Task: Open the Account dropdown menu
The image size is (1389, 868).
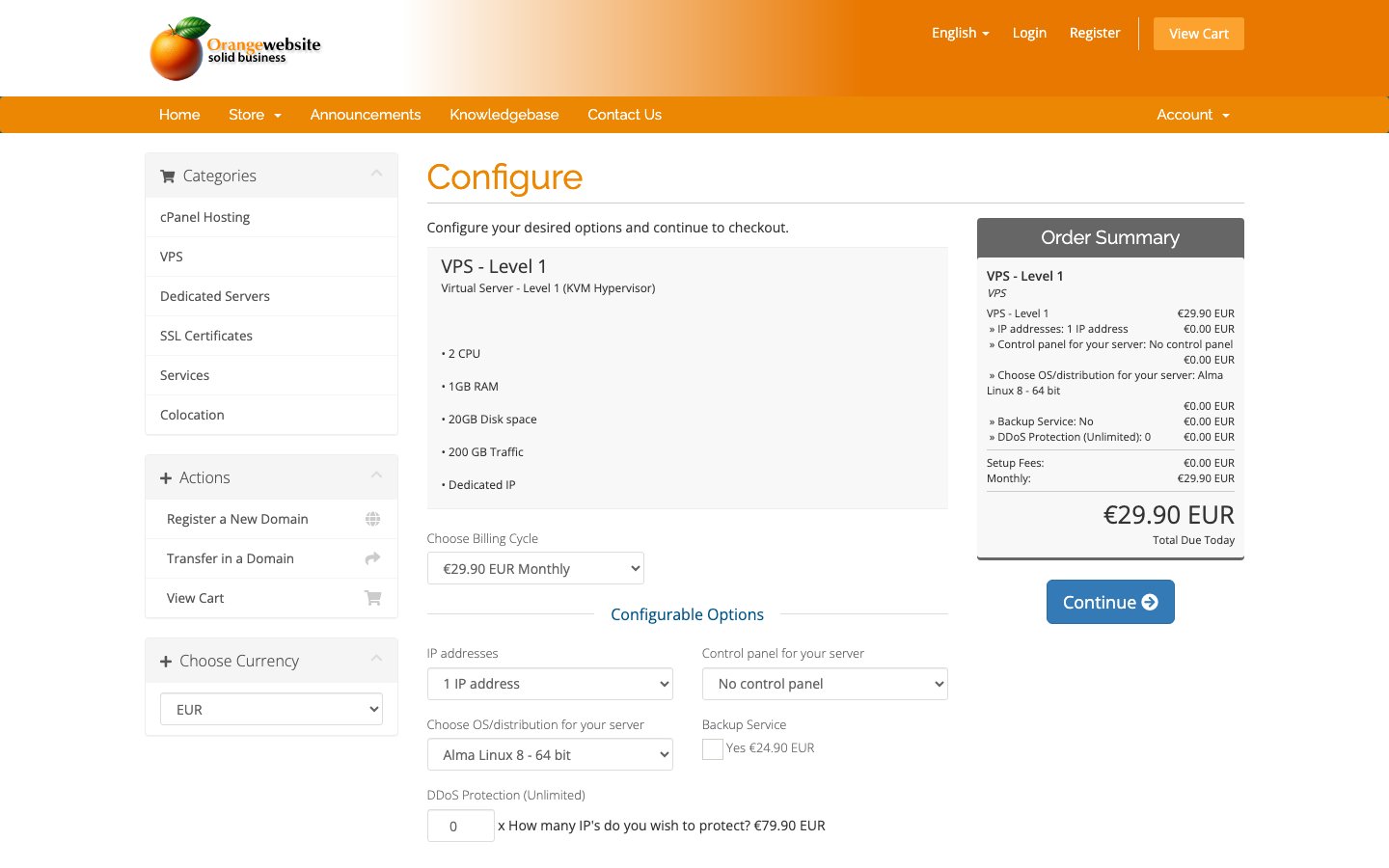Action: click(x=1193, y=115)
